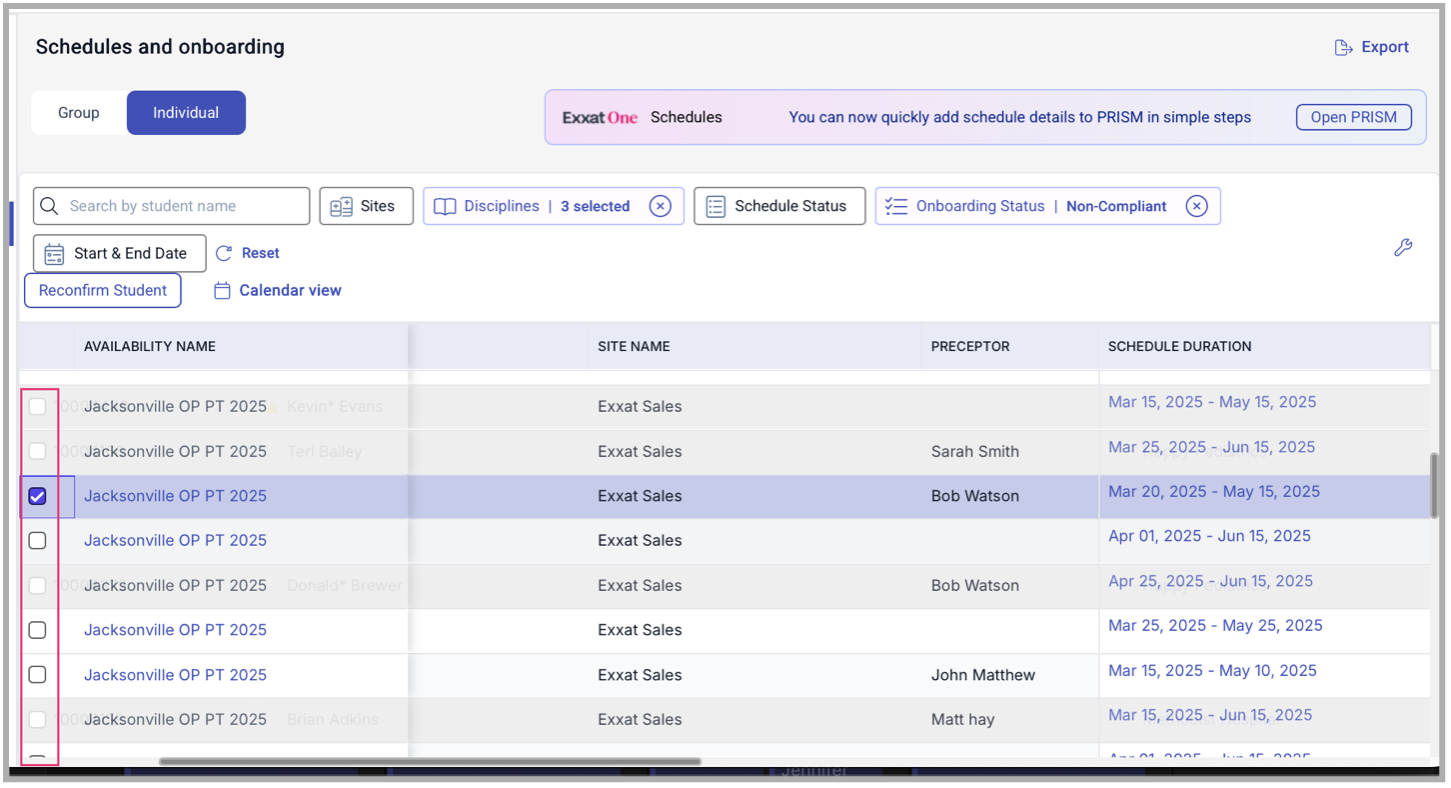Click the Calendar view icon
The width and height of the screenshot is (1451, 788).
pos(222,291)
